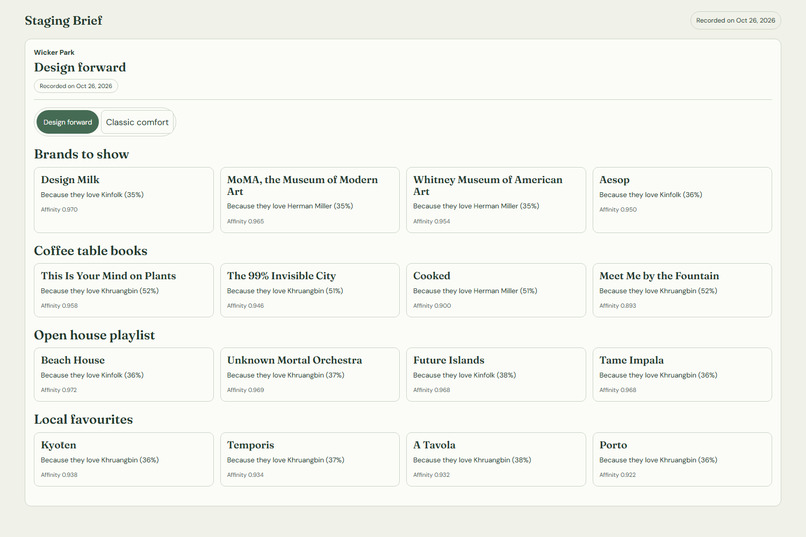This screenshot has width=806, height=537.
Task: Click Affinity 0.900 under Cooked
Action: (x=432, y=306)
